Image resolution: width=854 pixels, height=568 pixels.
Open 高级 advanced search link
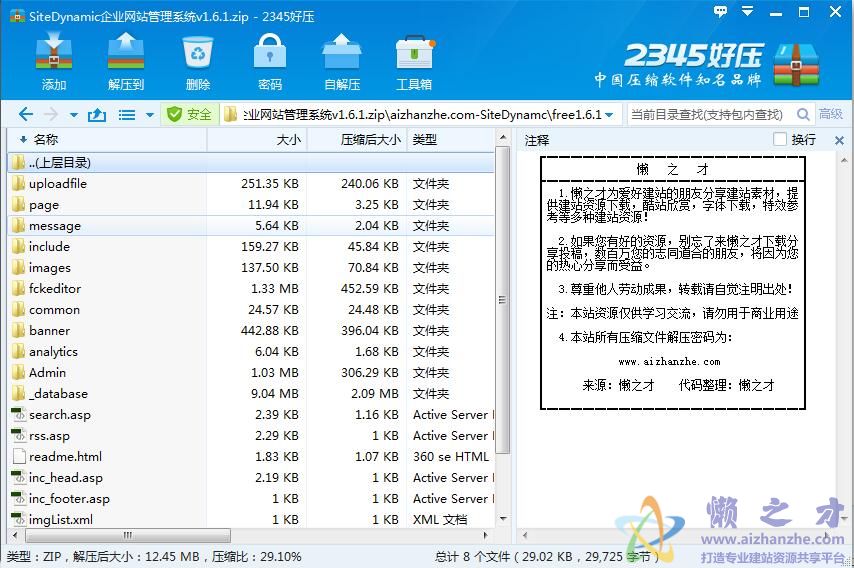[x=831, y=114]
